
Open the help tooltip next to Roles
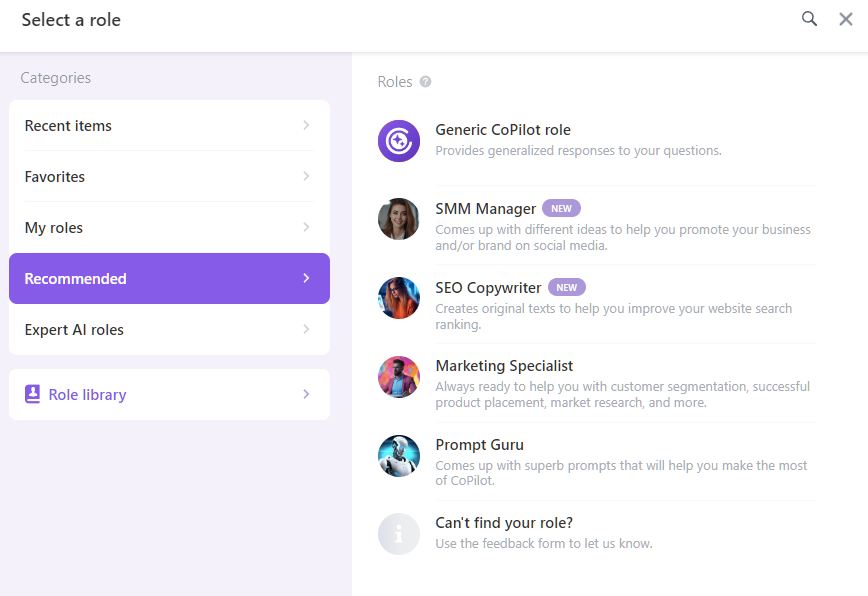coord(427,82)
